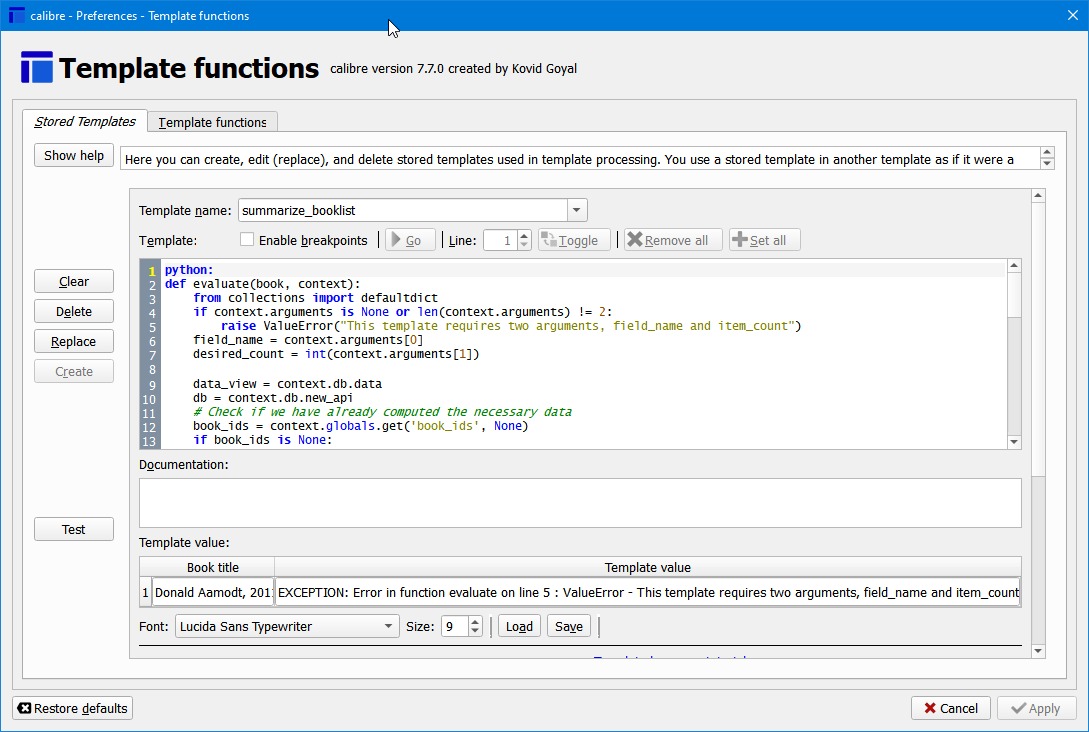Enable breakpoints checkbox

247,240
